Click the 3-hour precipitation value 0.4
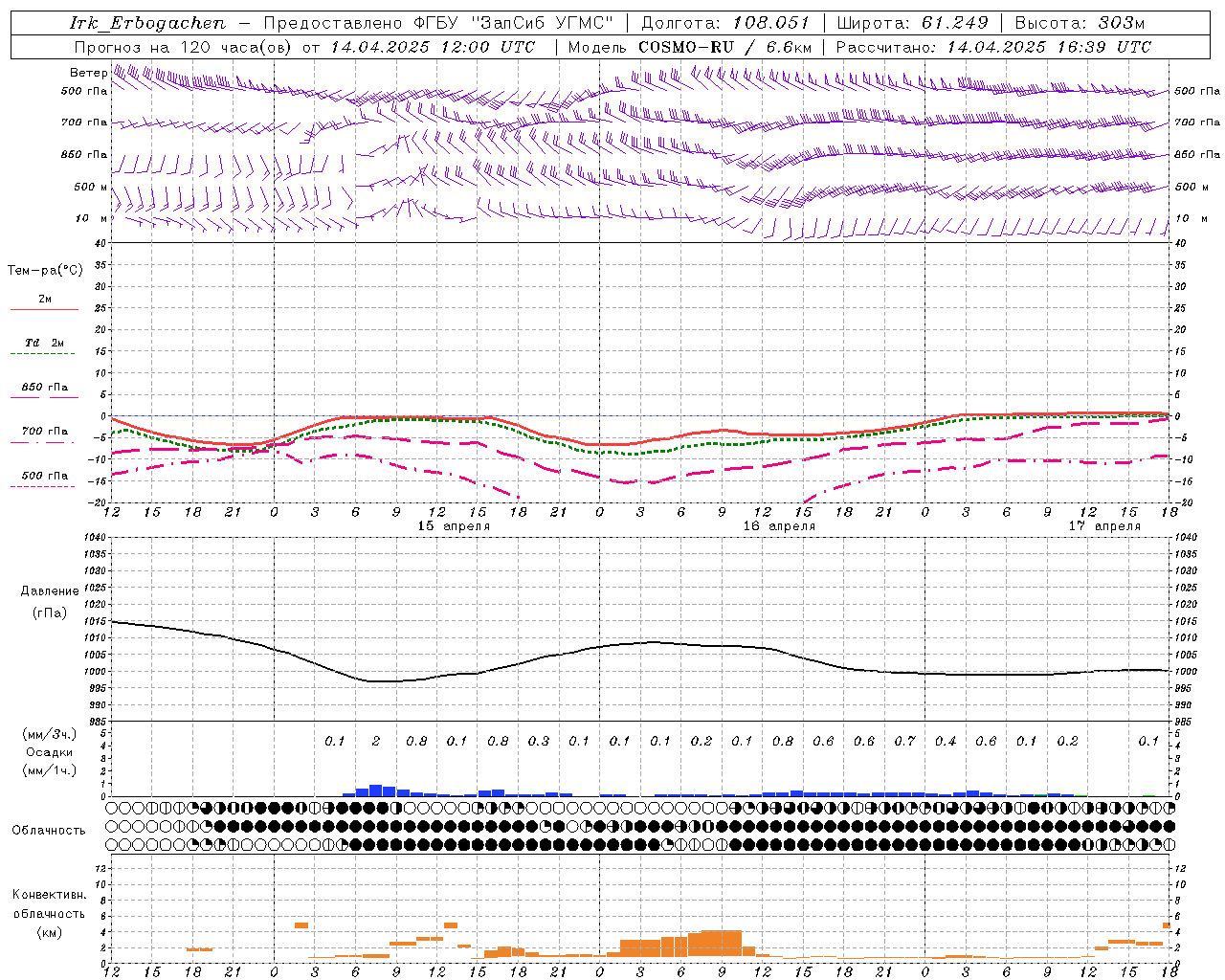Viewport: 1225px width, 980px height. [x=946, y=742]
